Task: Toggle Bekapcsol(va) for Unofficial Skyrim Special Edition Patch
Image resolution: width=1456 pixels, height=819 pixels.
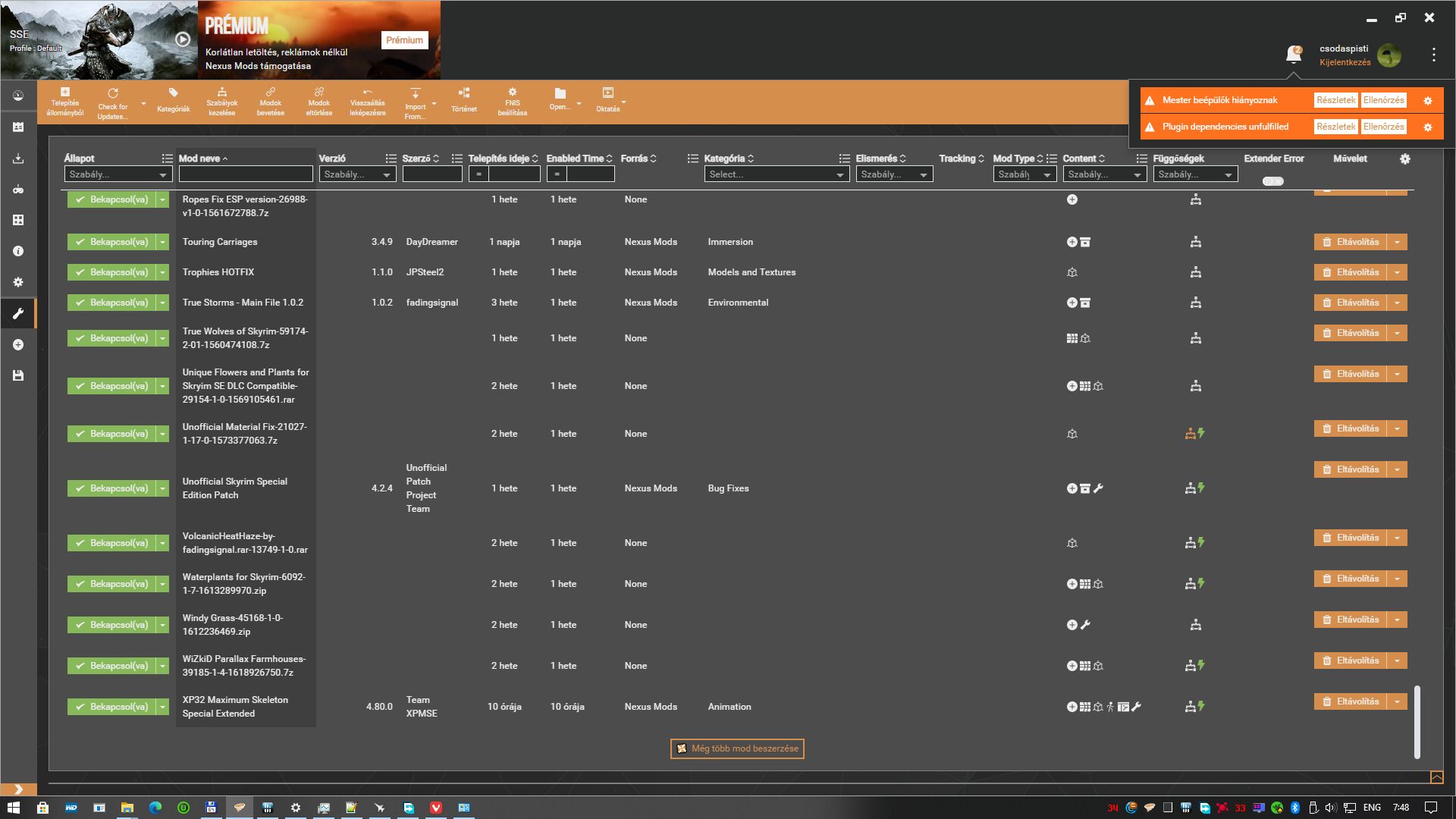Action: [x=110, y=488]
